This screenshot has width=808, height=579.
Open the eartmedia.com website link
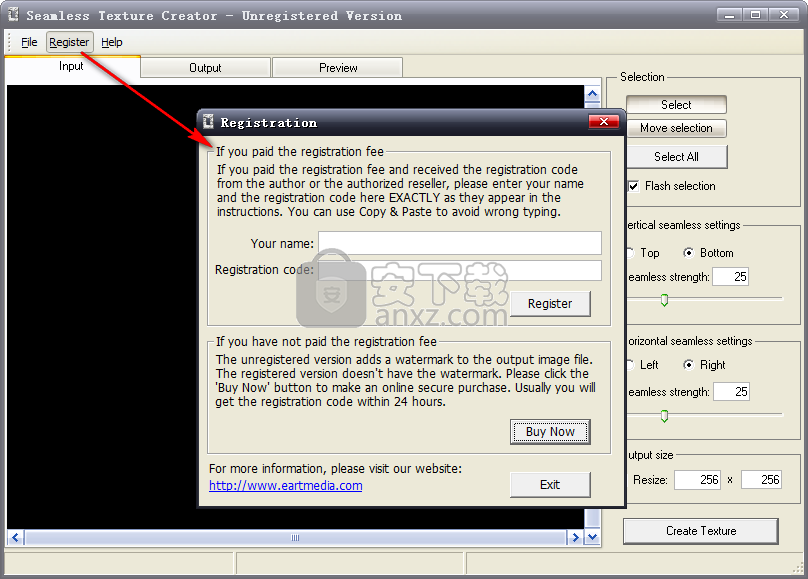(x=285, y=486)
